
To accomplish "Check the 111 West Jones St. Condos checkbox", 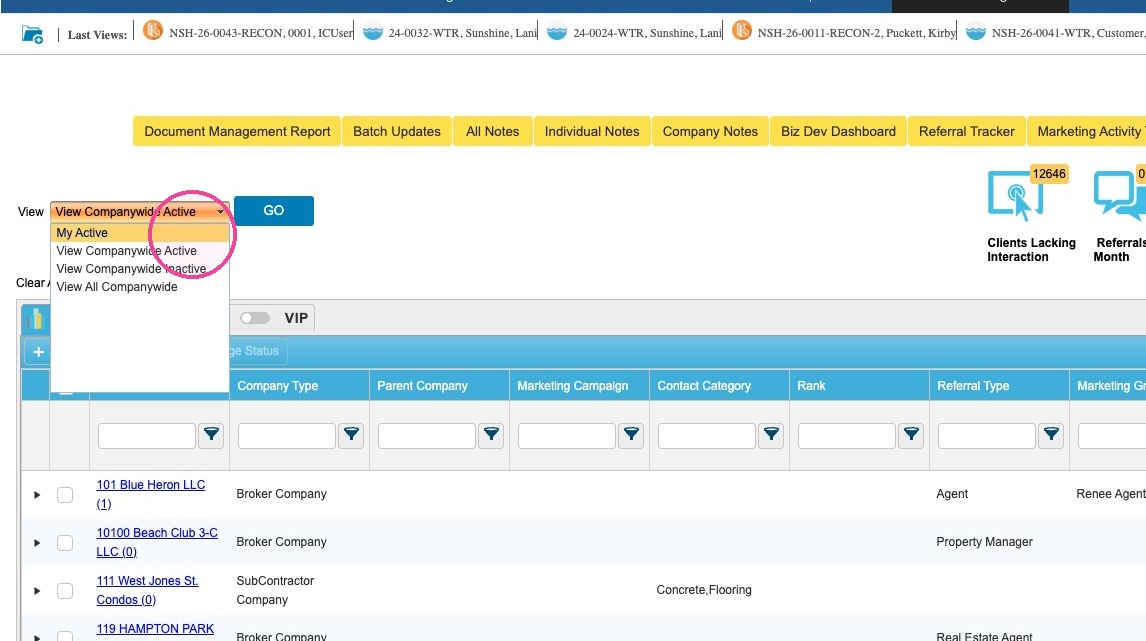I will [65, 591].
